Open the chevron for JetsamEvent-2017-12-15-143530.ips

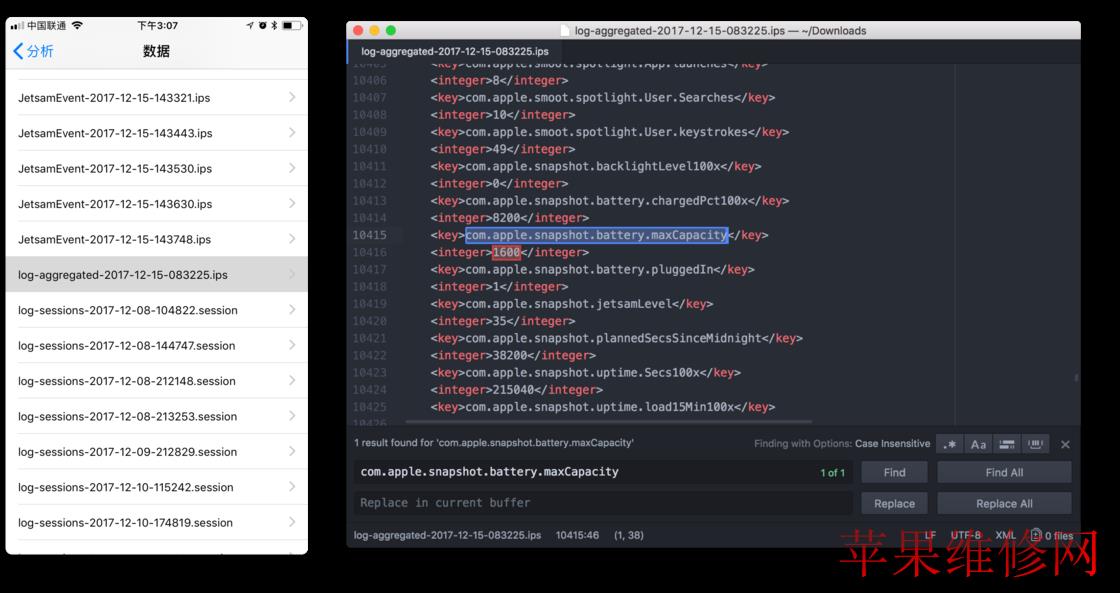click(x=292, y=168)
